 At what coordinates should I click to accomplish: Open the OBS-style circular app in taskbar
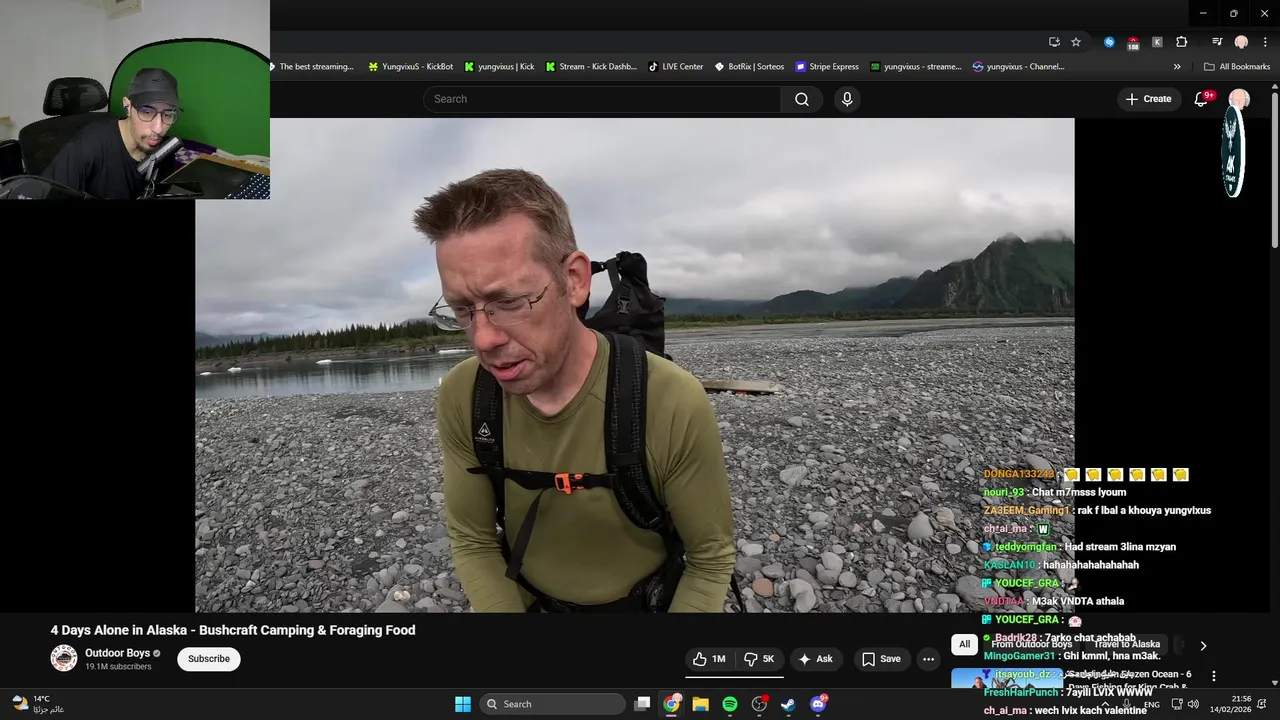(760, 704)
